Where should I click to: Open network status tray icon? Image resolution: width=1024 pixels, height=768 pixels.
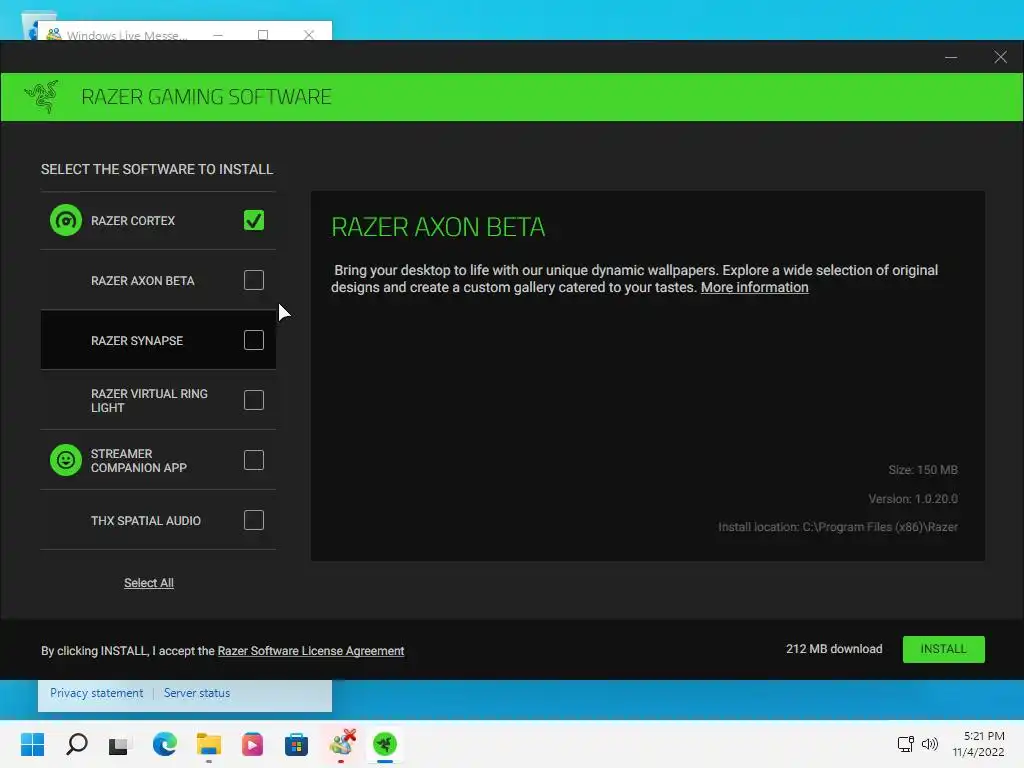tap(905, 744)
